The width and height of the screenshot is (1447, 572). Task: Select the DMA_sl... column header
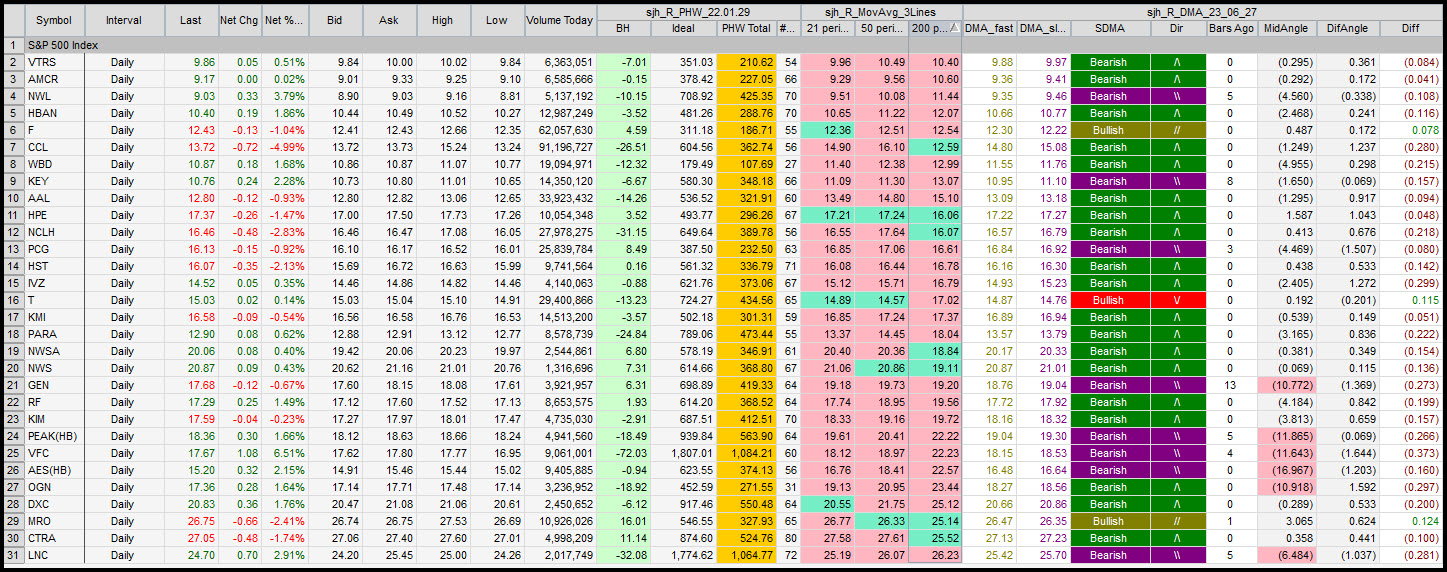[x=1043, y=28]
